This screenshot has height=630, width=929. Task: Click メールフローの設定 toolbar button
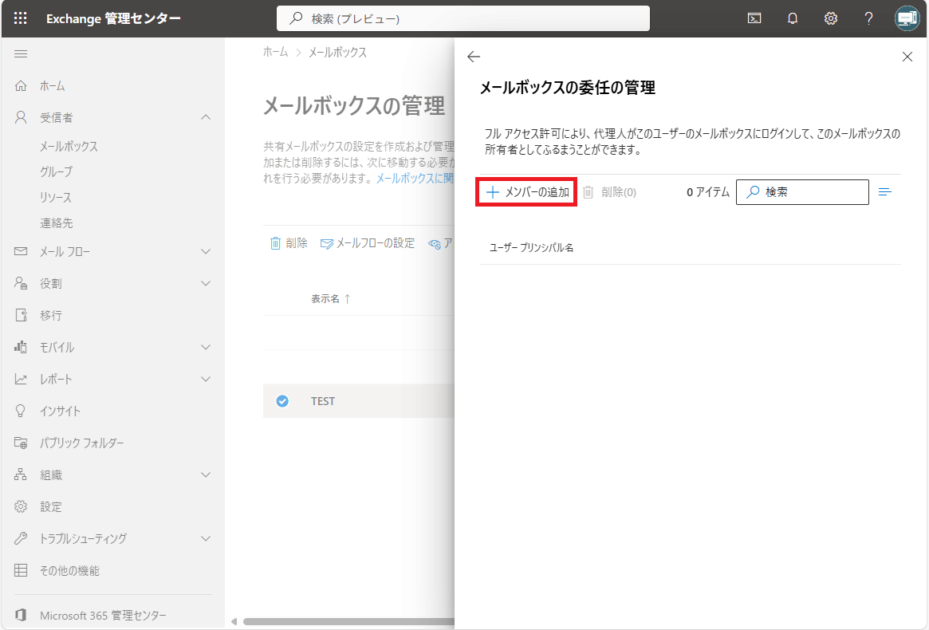click(367, 243)
